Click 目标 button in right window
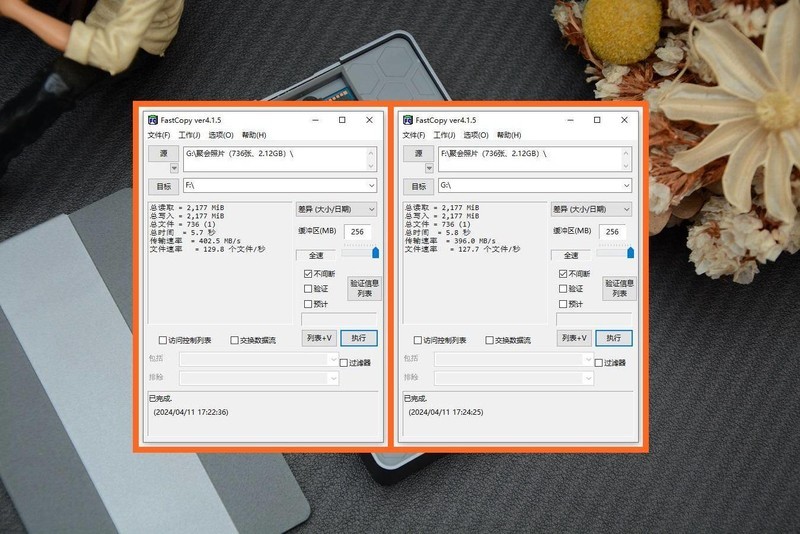Viewport: 800px width, 534px height. (418, 186)
